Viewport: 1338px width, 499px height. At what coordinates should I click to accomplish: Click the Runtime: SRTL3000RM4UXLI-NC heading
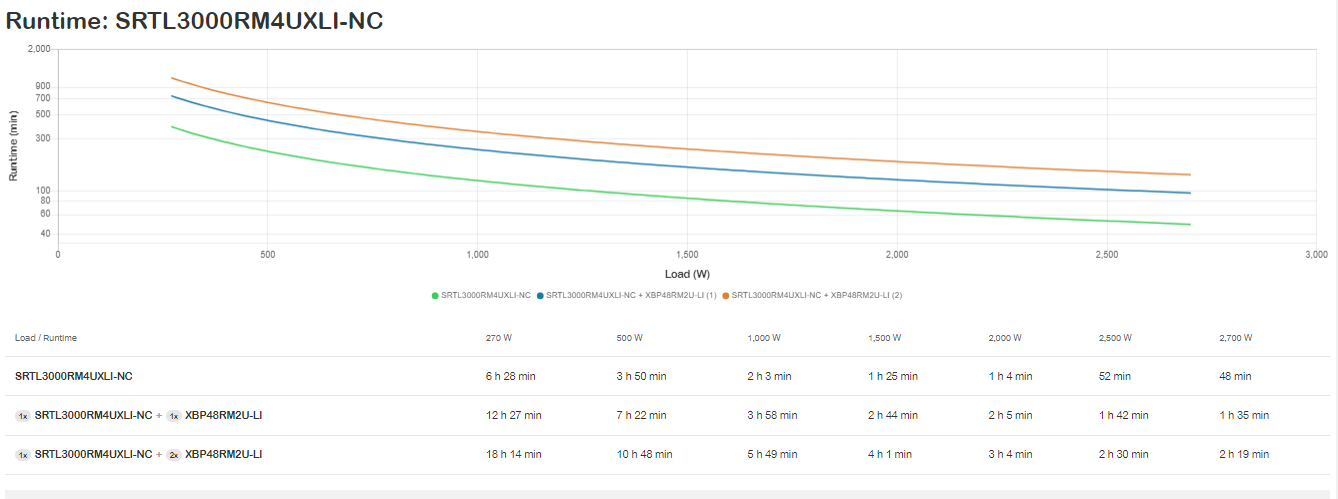tap(195, 21)
